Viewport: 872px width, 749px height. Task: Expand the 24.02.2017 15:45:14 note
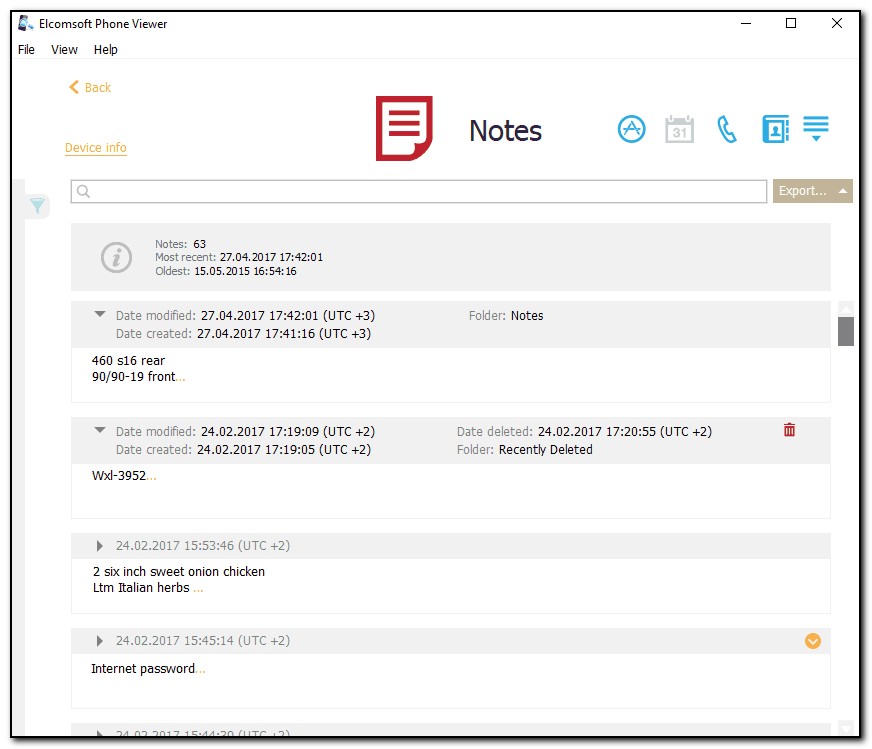point(100,641)
